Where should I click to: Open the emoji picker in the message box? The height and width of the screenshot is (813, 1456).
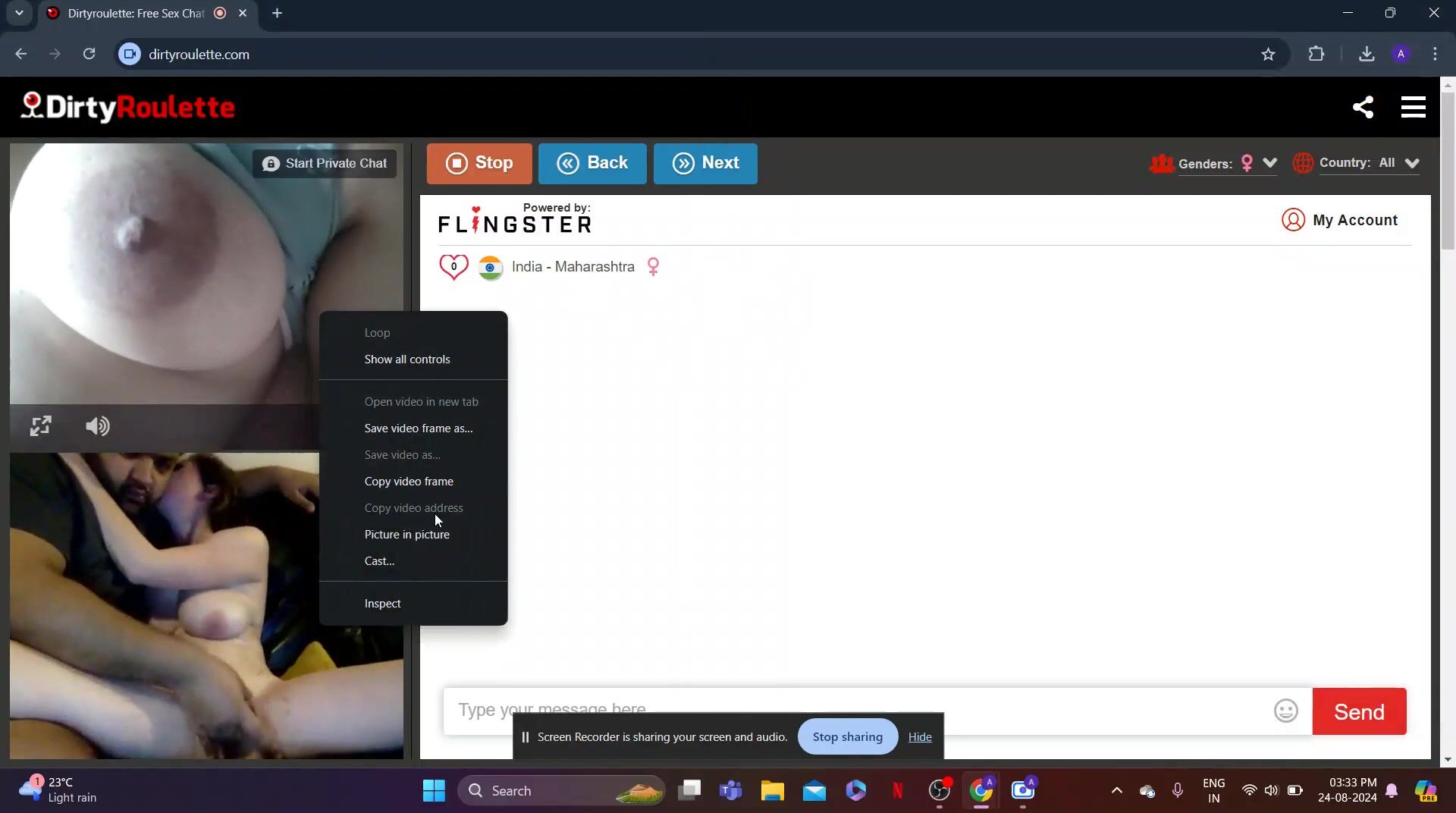[x=1285, y=711]
